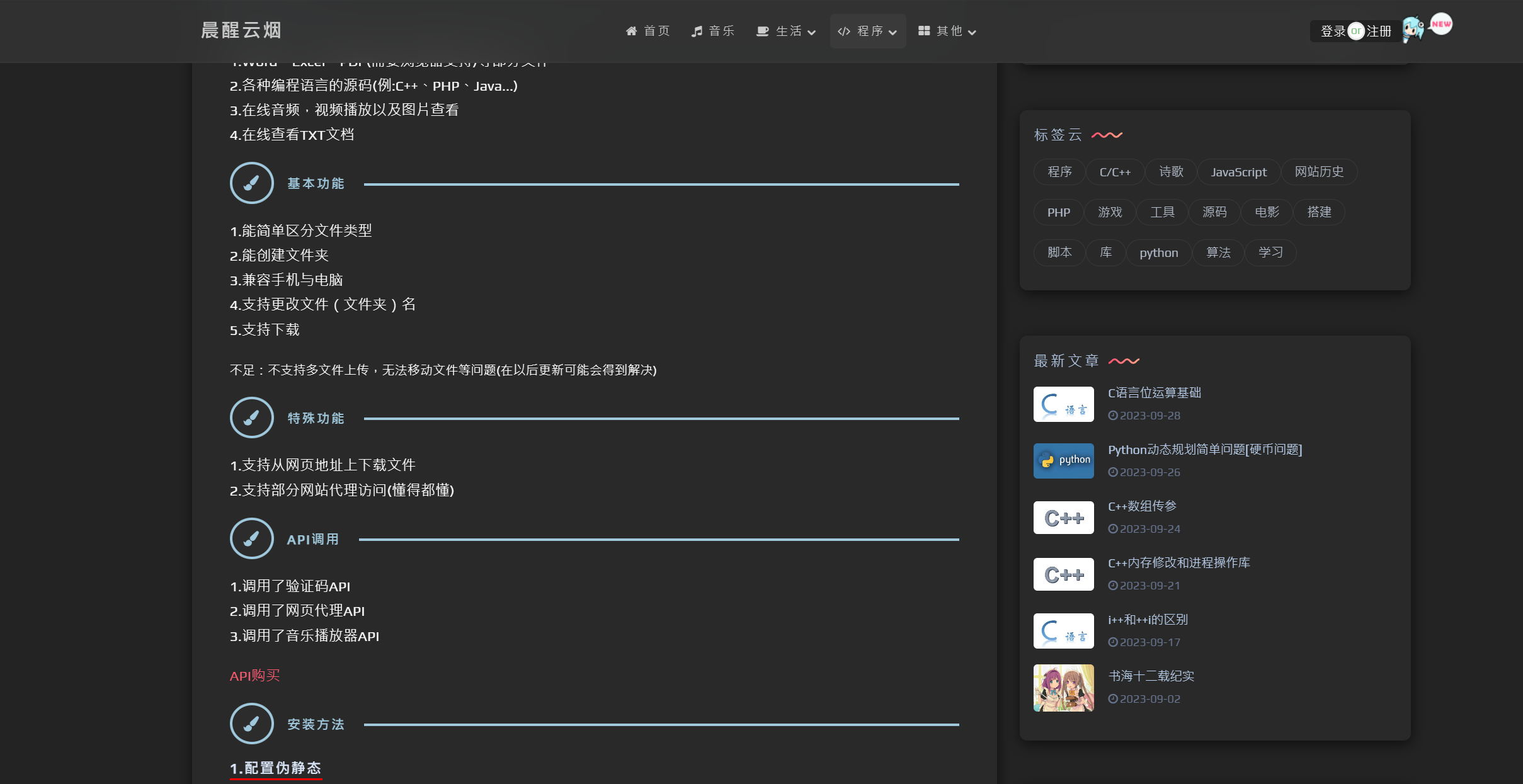1523x784 pixels.
Task: Select the 电影 tag
Action: tap(1267, 212)
